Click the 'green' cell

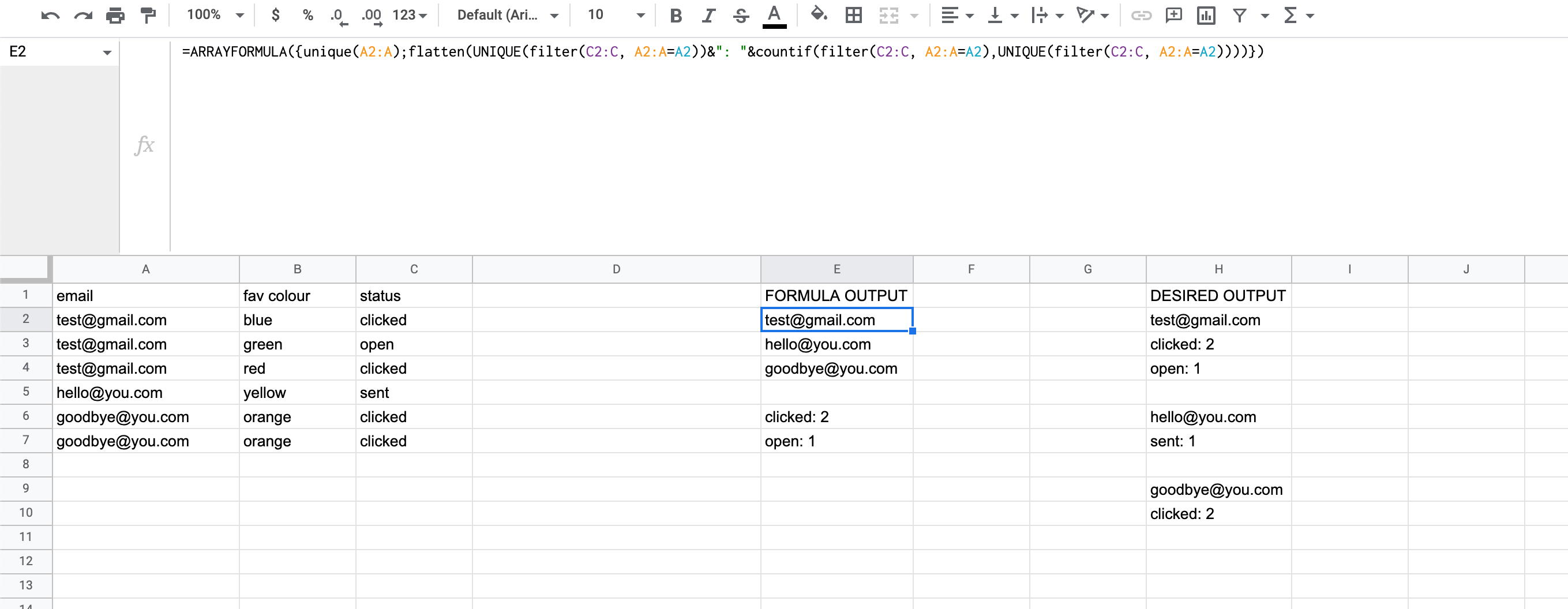(297, 344)
